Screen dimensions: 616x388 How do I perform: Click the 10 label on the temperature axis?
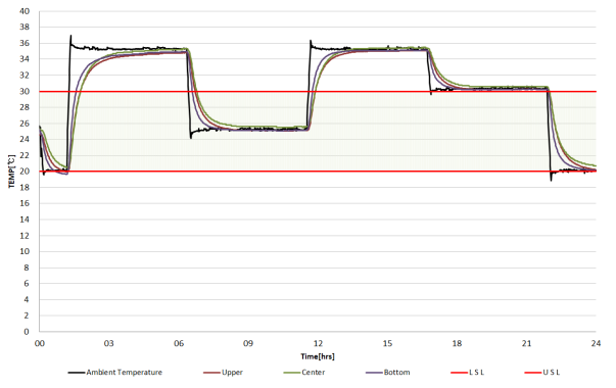click(x=24, y=251)
